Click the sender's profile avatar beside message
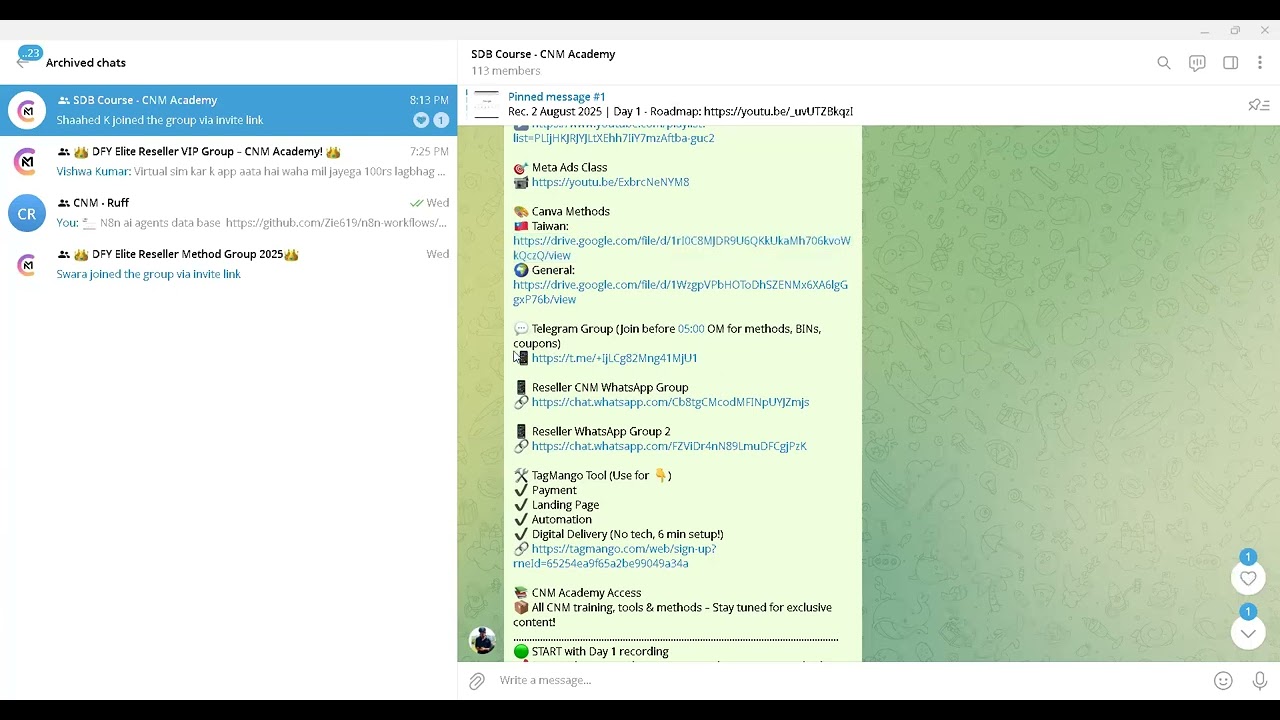Image resolution: width=1280 pixels, height=720 pixels. click(483, 640)
